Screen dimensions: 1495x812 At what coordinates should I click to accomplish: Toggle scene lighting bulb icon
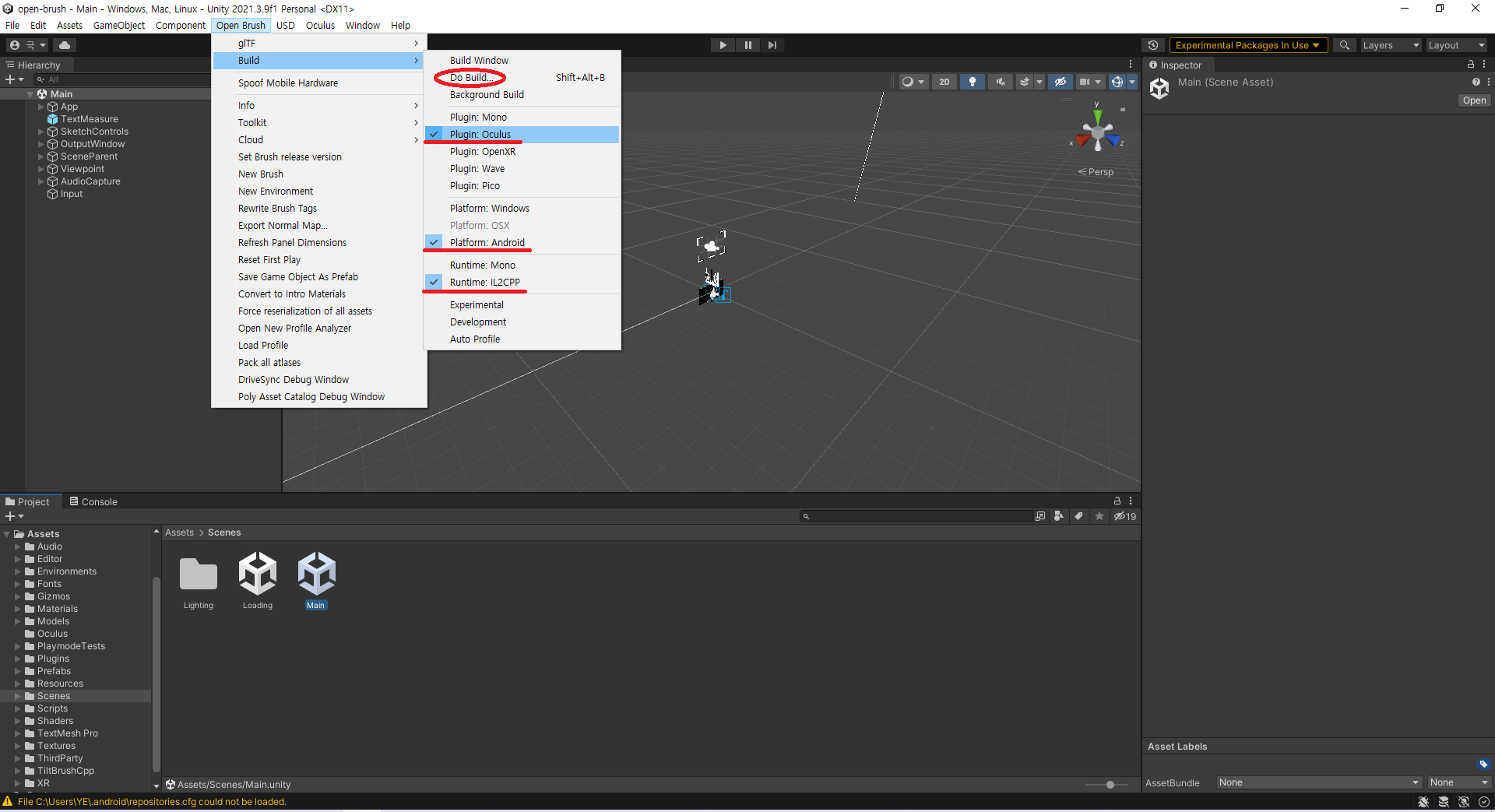pyautogui.click(x=972, y=82)
